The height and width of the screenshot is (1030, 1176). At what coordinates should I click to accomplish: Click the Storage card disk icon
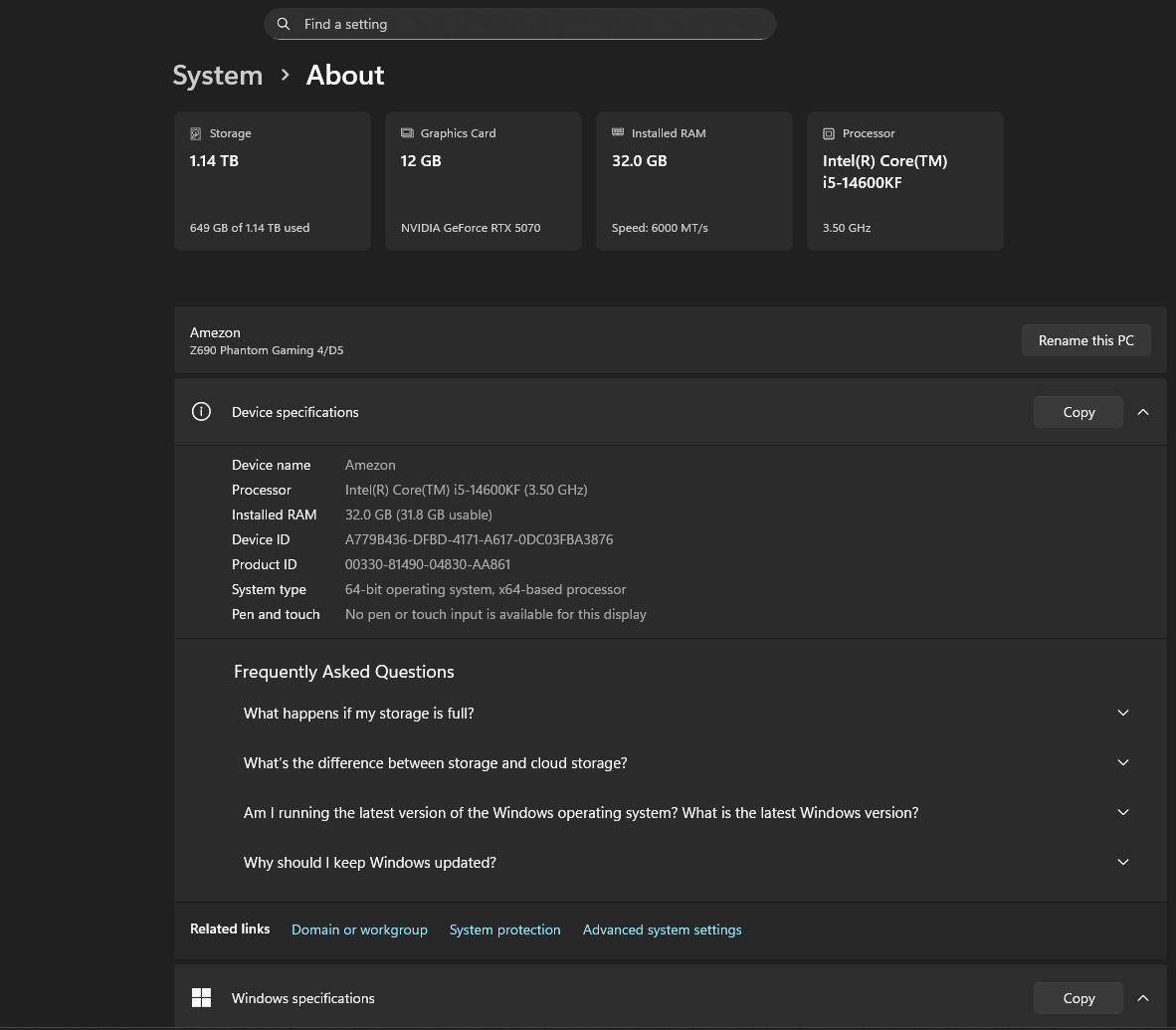(x=196, y=133)
